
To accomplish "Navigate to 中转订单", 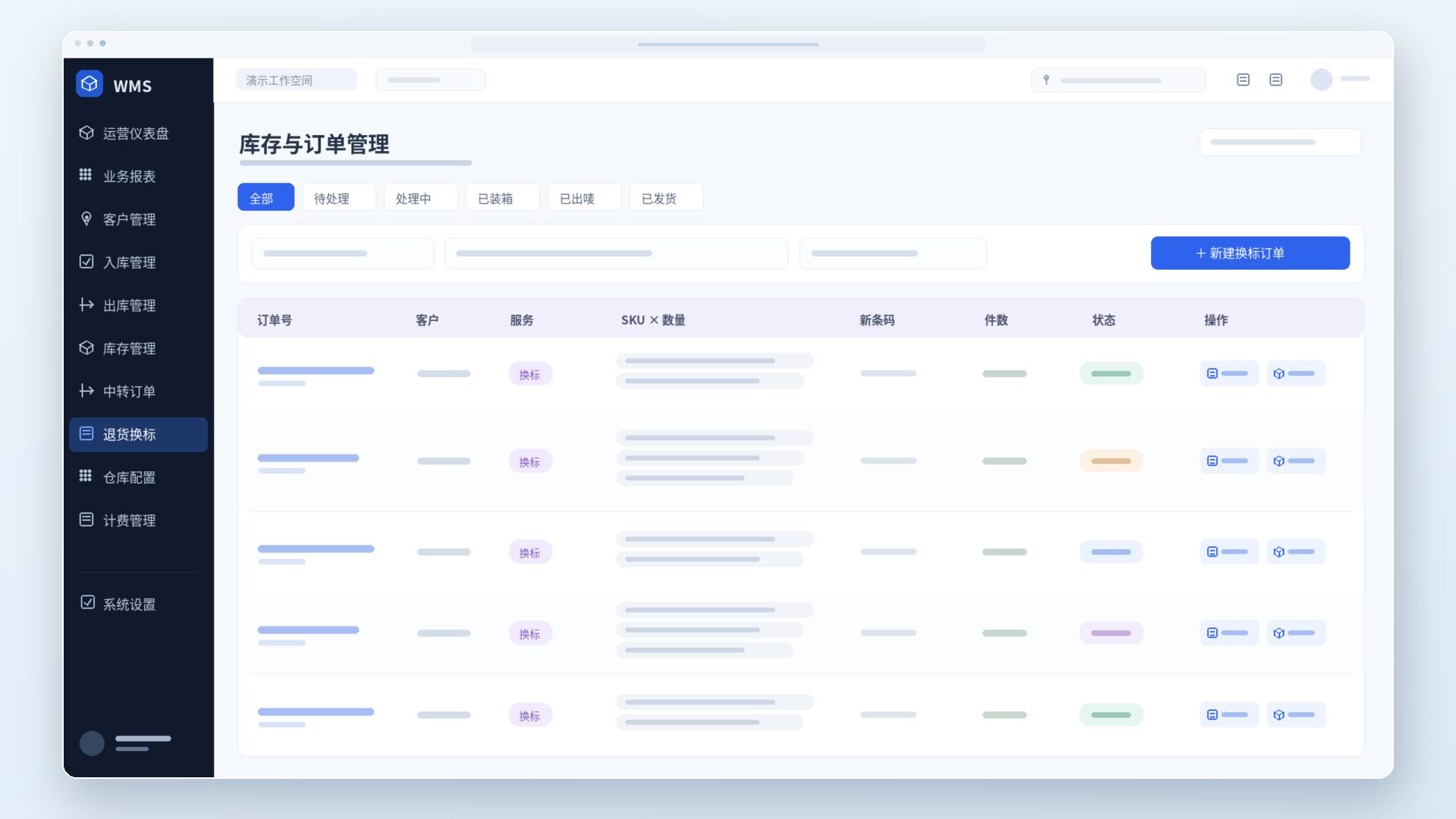I will pos(138,391).
